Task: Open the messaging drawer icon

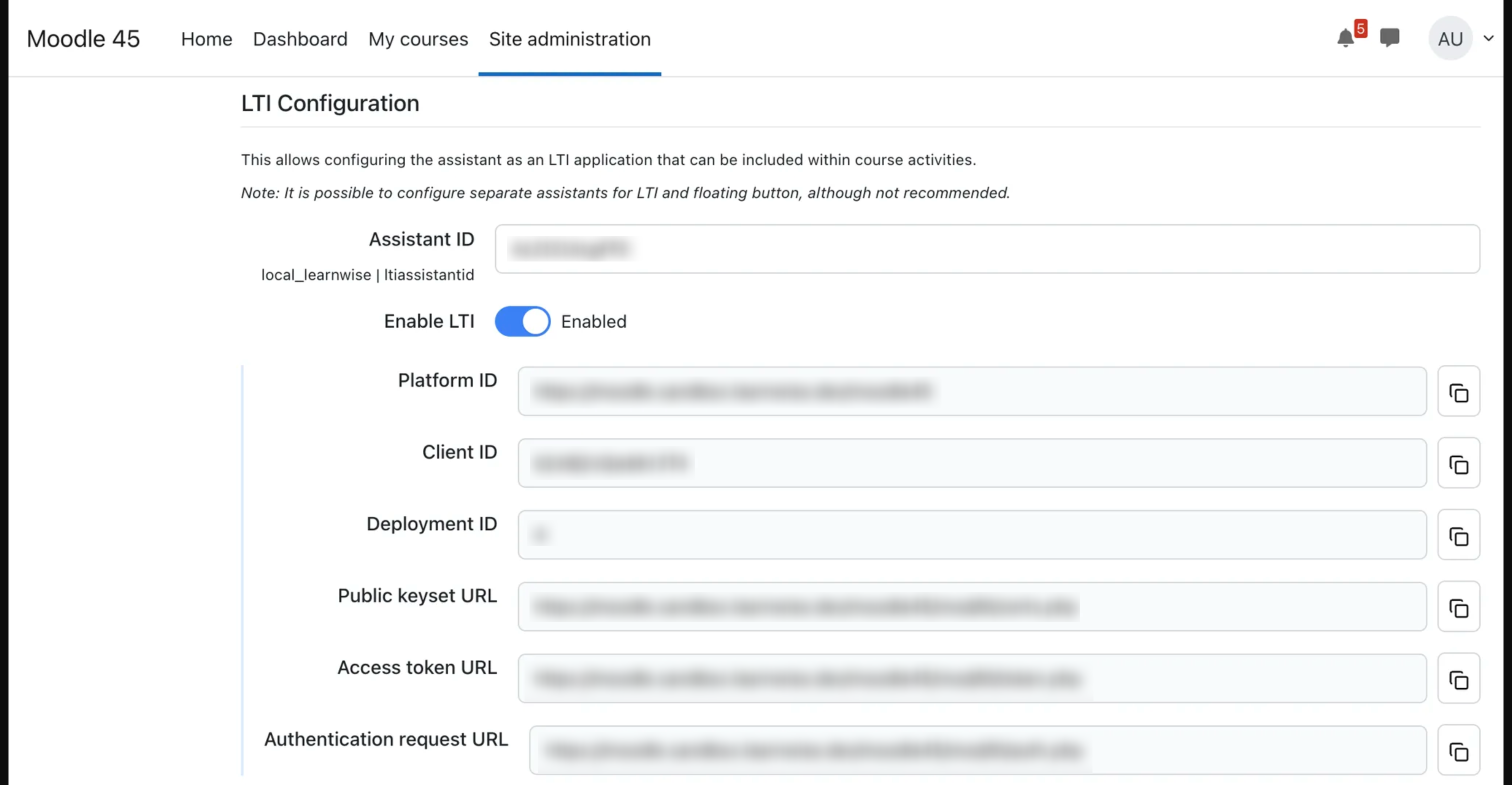Action: click(x=1389, y=38)
